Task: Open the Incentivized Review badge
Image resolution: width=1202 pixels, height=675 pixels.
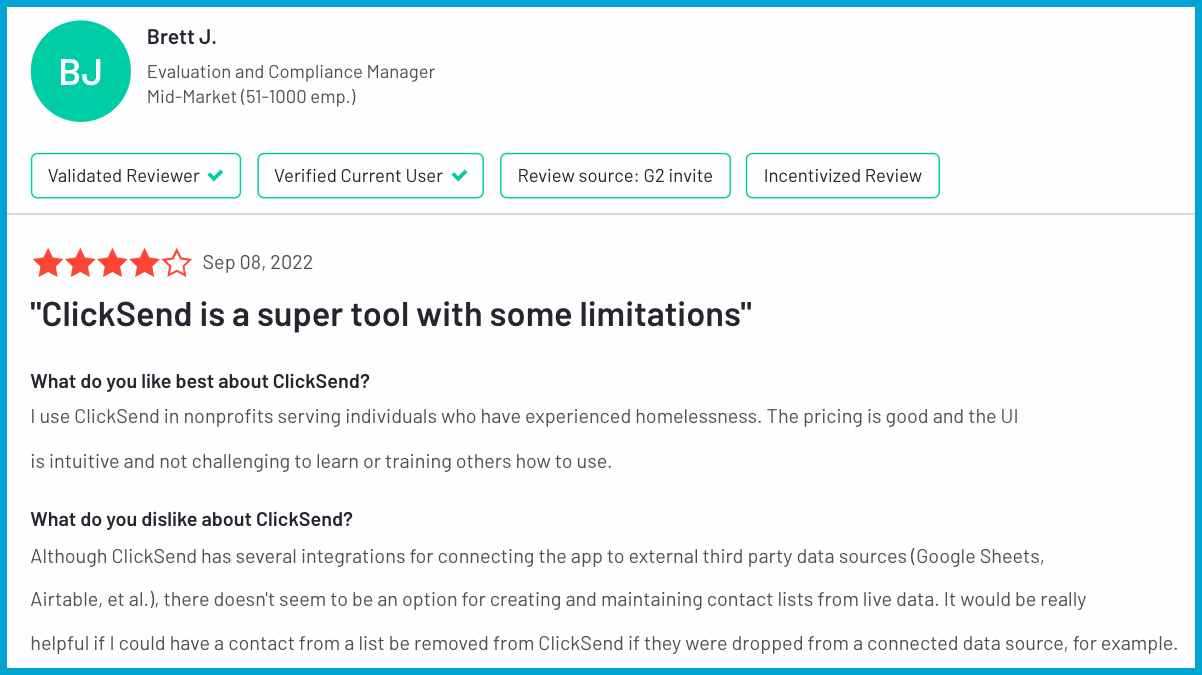Action: (x=843, y=176)
